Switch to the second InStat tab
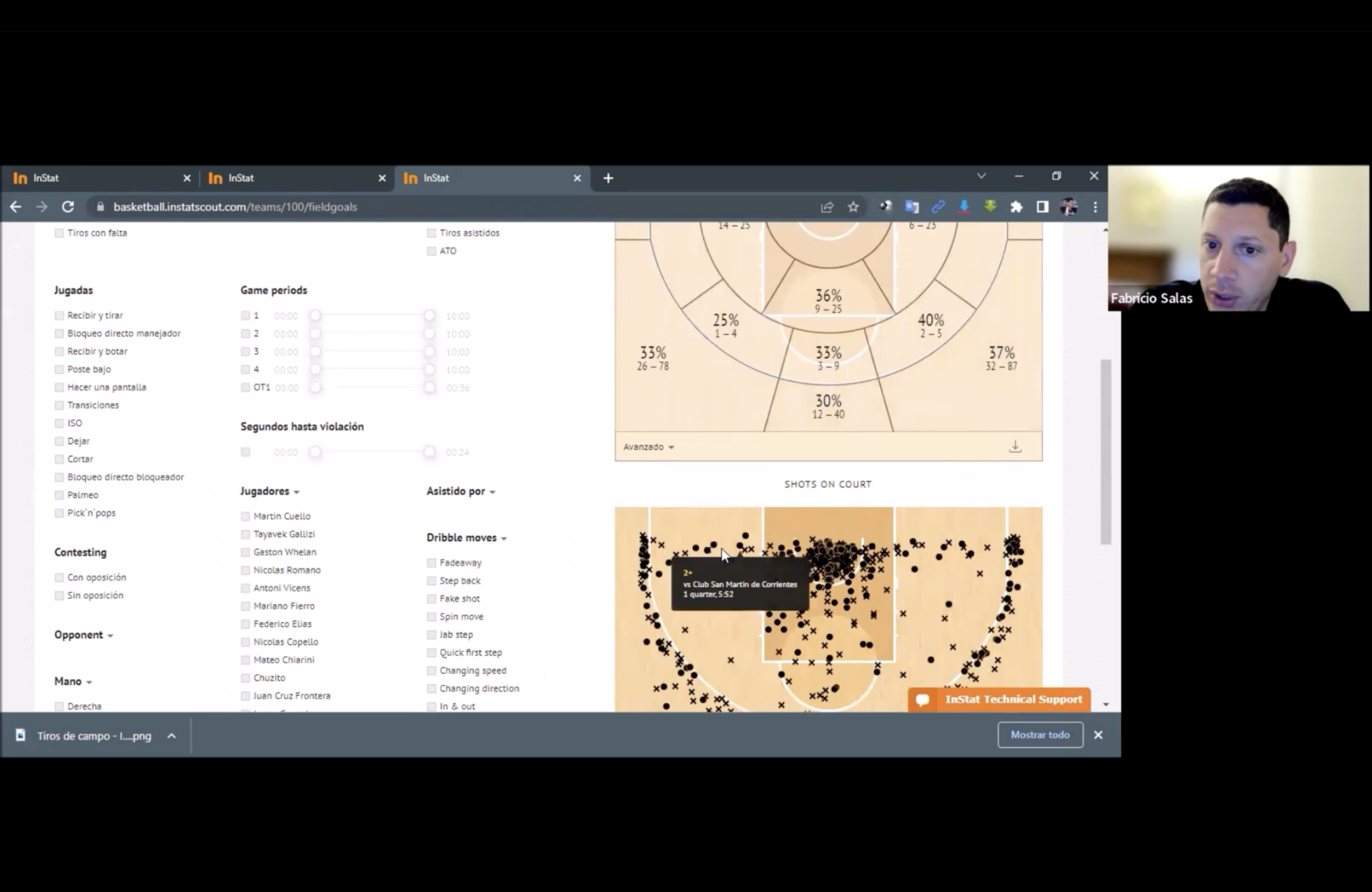 (x=295, y=178)
